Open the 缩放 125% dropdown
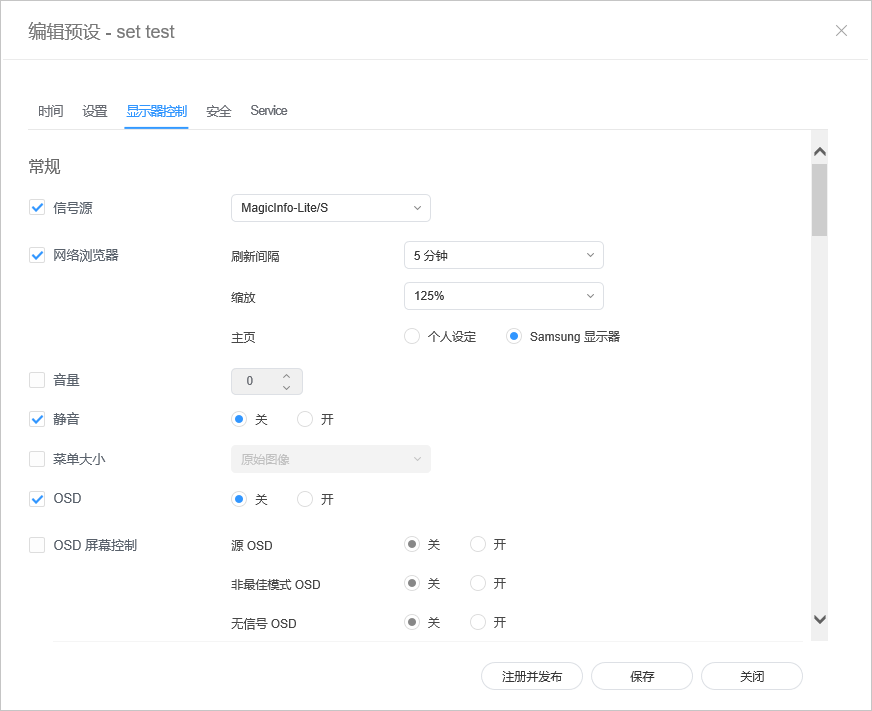 [503, 296]
